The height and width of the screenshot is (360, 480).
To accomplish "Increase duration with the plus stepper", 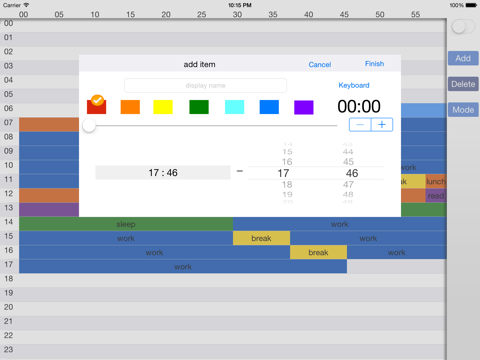I will 382,125.
